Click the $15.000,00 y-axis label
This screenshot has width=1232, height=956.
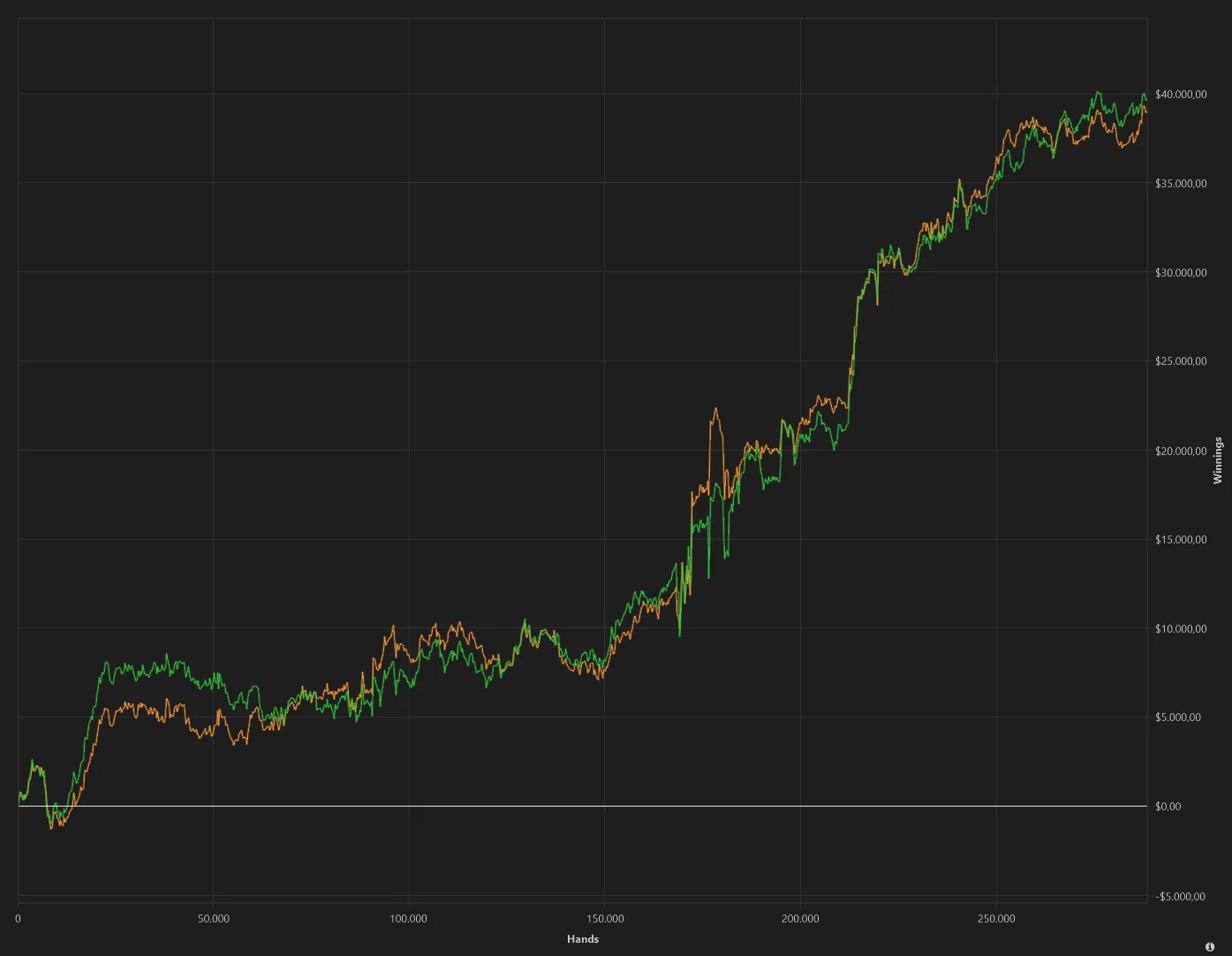(x=1181, y=540)
